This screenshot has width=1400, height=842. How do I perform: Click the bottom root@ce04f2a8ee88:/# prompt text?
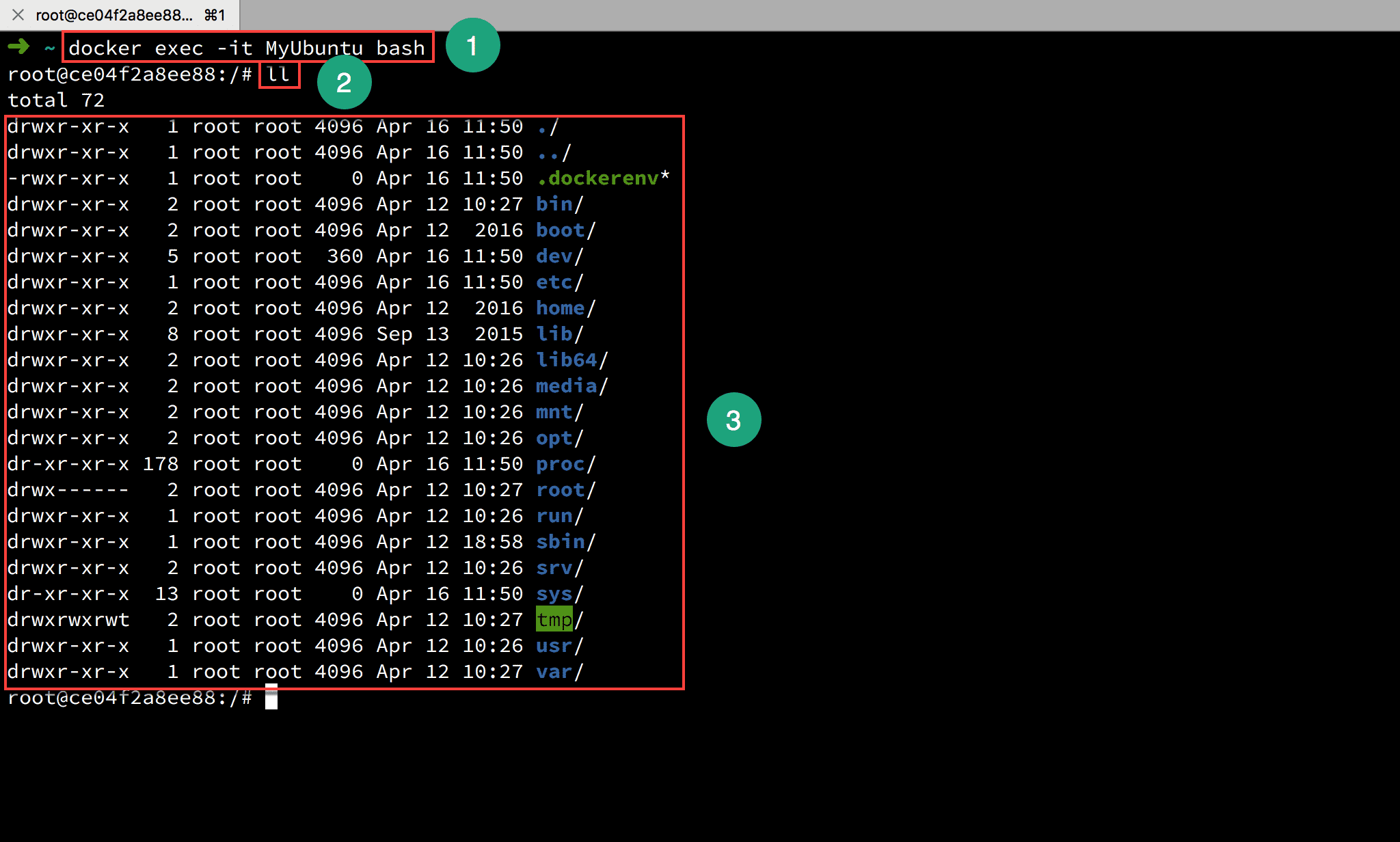[130, 698]
